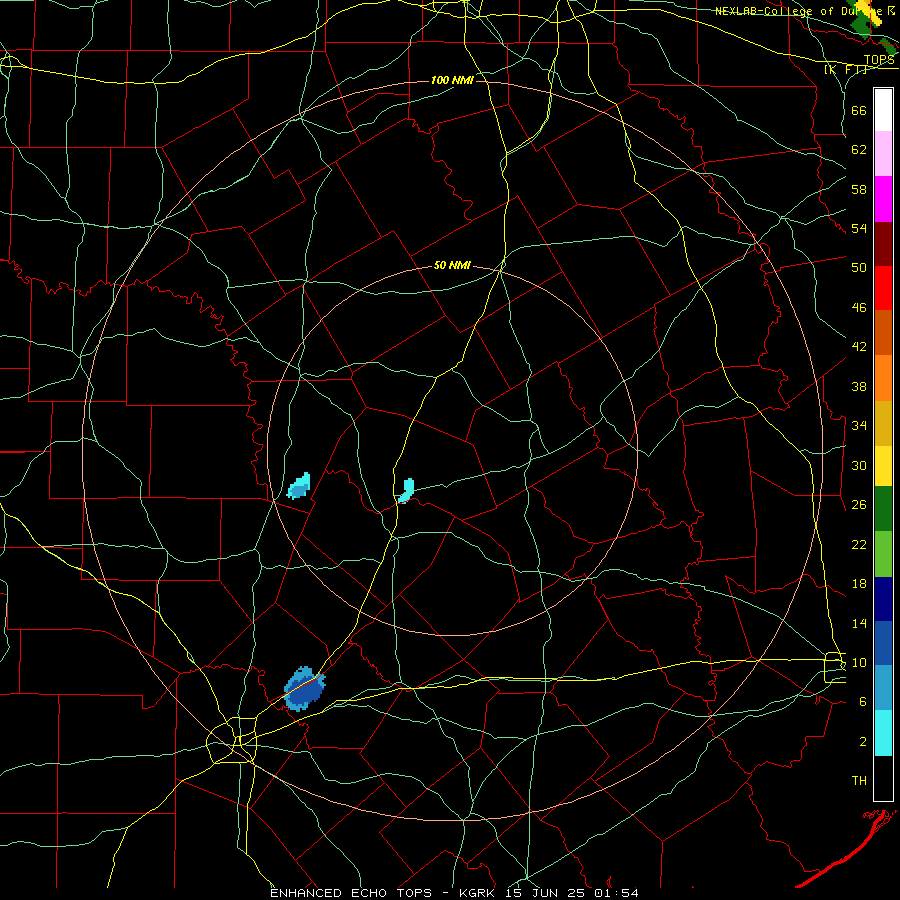Click the legend value 66

859,110
